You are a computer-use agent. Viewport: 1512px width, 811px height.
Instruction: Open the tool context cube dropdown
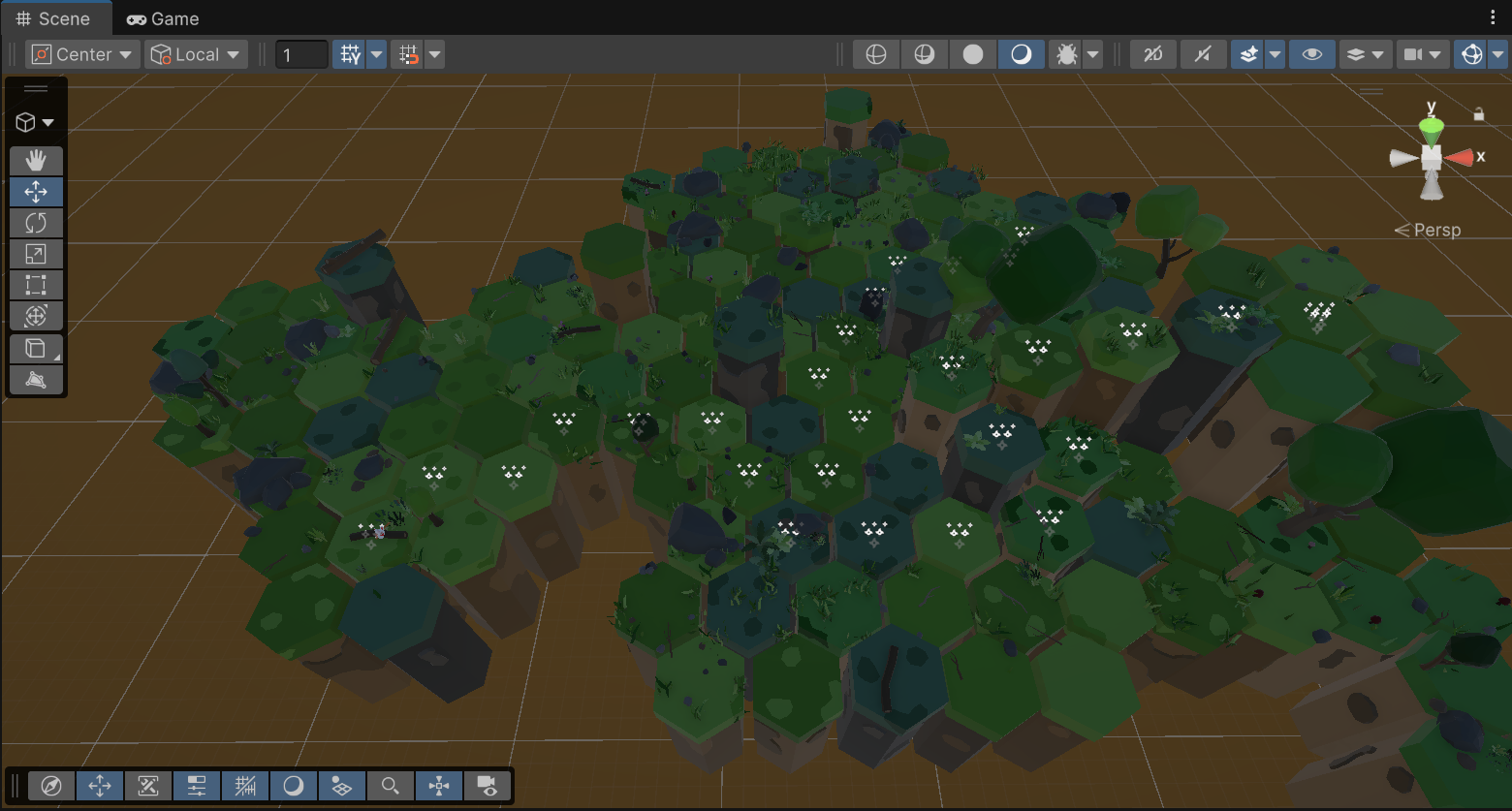tap(36, 122)
